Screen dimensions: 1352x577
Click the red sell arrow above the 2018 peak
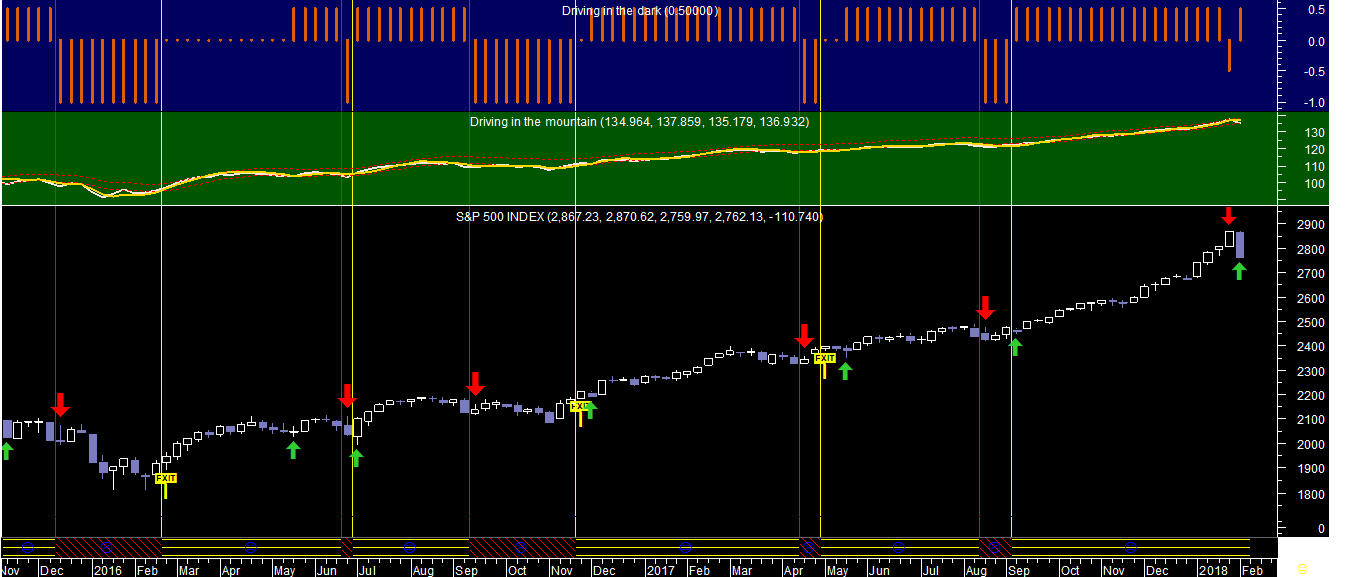pyautogui.click(x=1229, y=216)
